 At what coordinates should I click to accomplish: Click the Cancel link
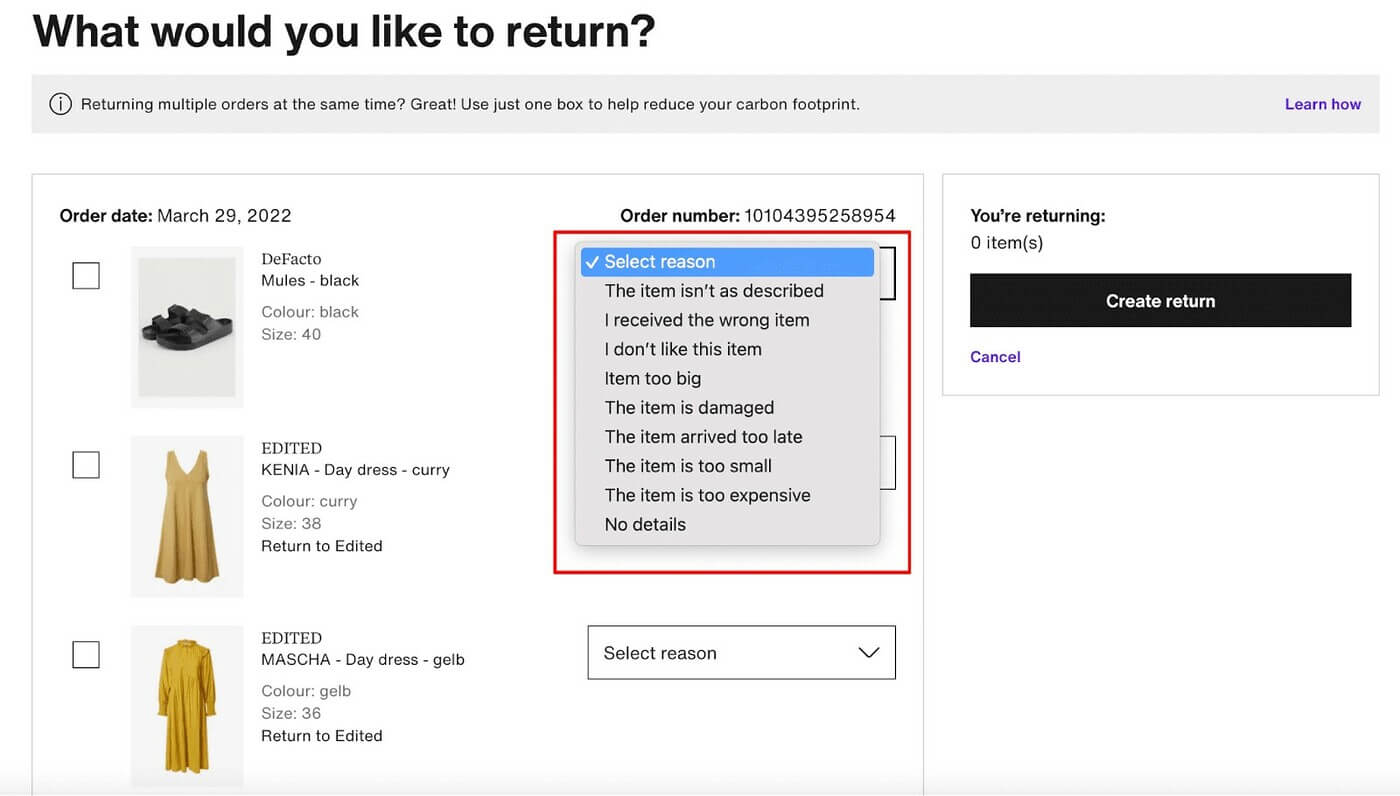point(995,357)
